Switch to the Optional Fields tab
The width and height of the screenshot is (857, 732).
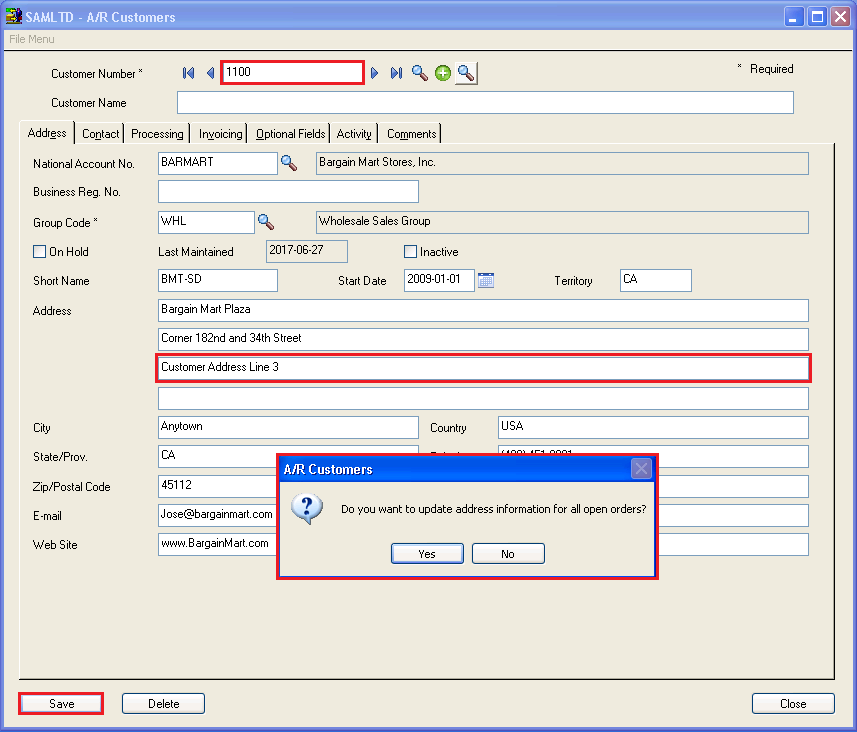point(290,134)
